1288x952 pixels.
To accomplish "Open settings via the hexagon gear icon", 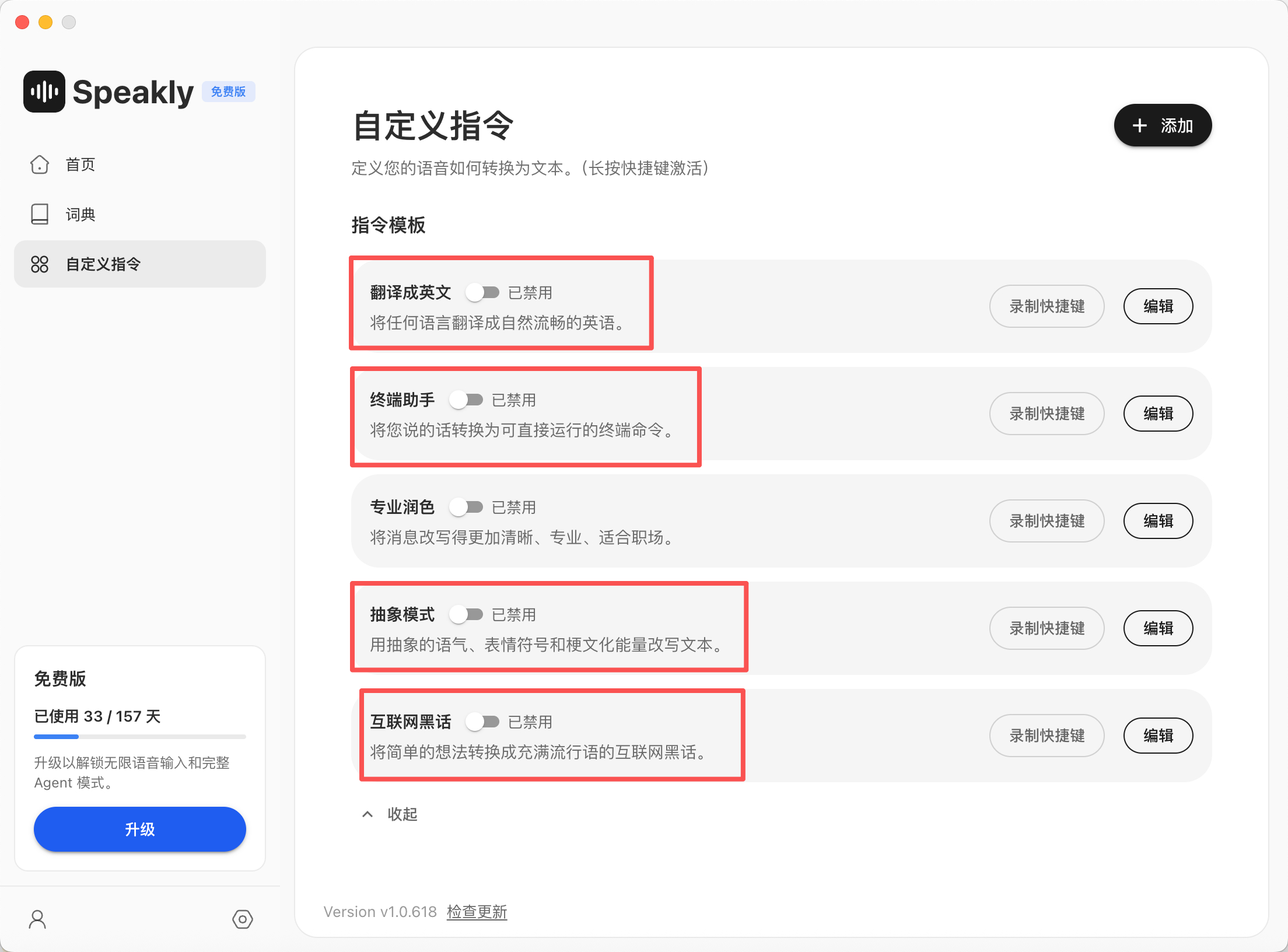I will 242,919.
